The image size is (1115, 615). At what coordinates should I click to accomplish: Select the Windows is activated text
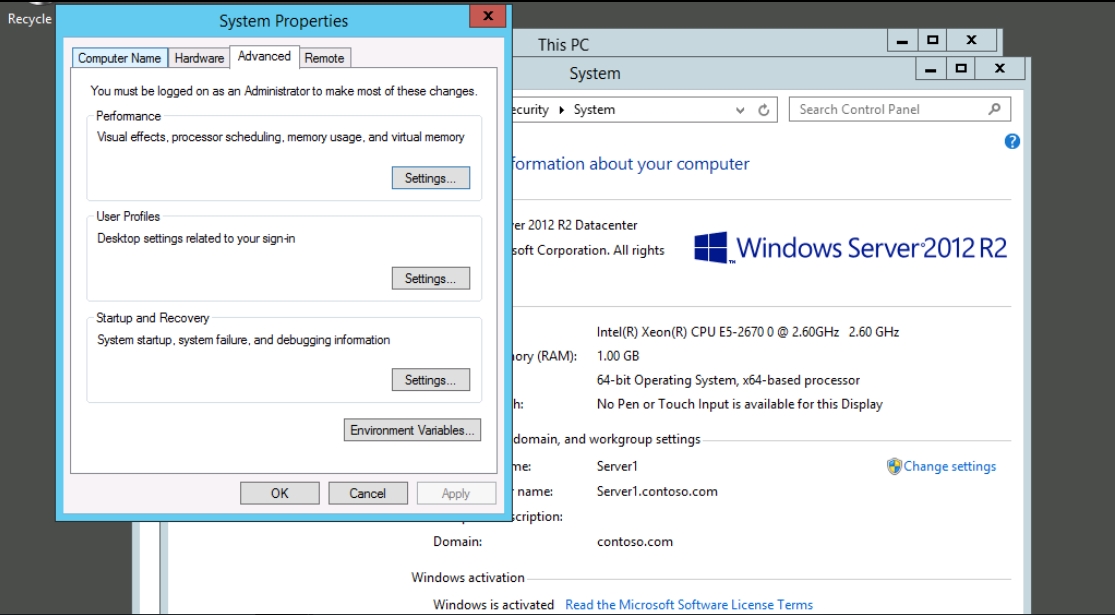494,605
